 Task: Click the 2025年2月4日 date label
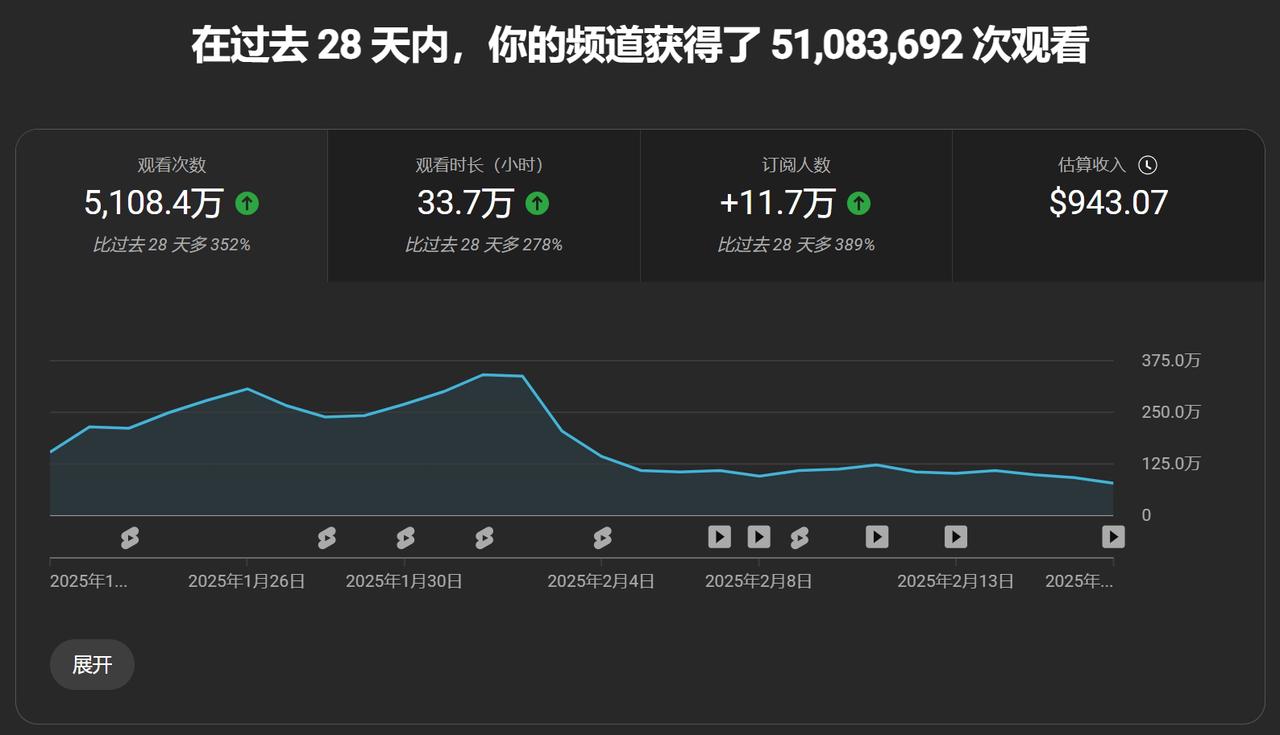point(601,581)
